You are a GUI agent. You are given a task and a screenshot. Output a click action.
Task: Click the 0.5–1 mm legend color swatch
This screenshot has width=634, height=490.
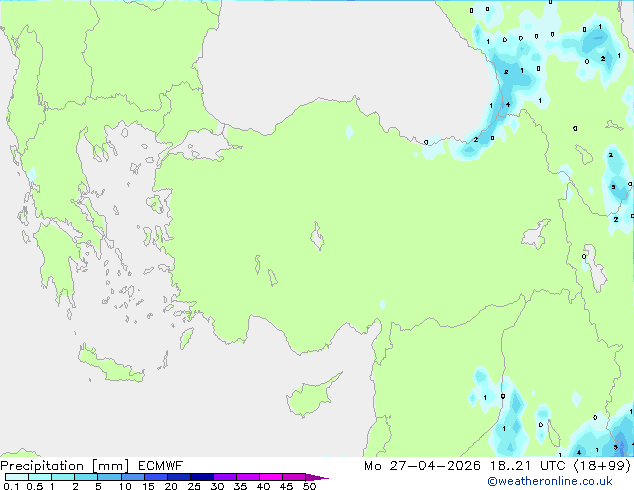[x=40, y=477]
